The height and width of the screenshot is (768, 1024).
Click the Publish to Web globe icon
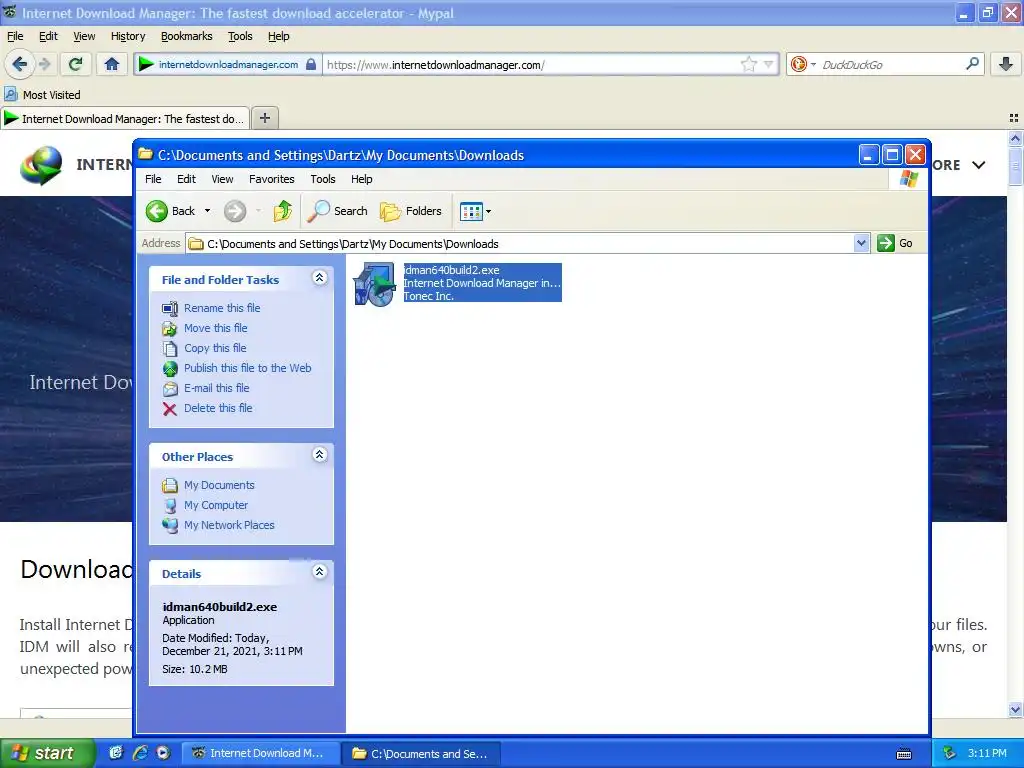point(170,369)
